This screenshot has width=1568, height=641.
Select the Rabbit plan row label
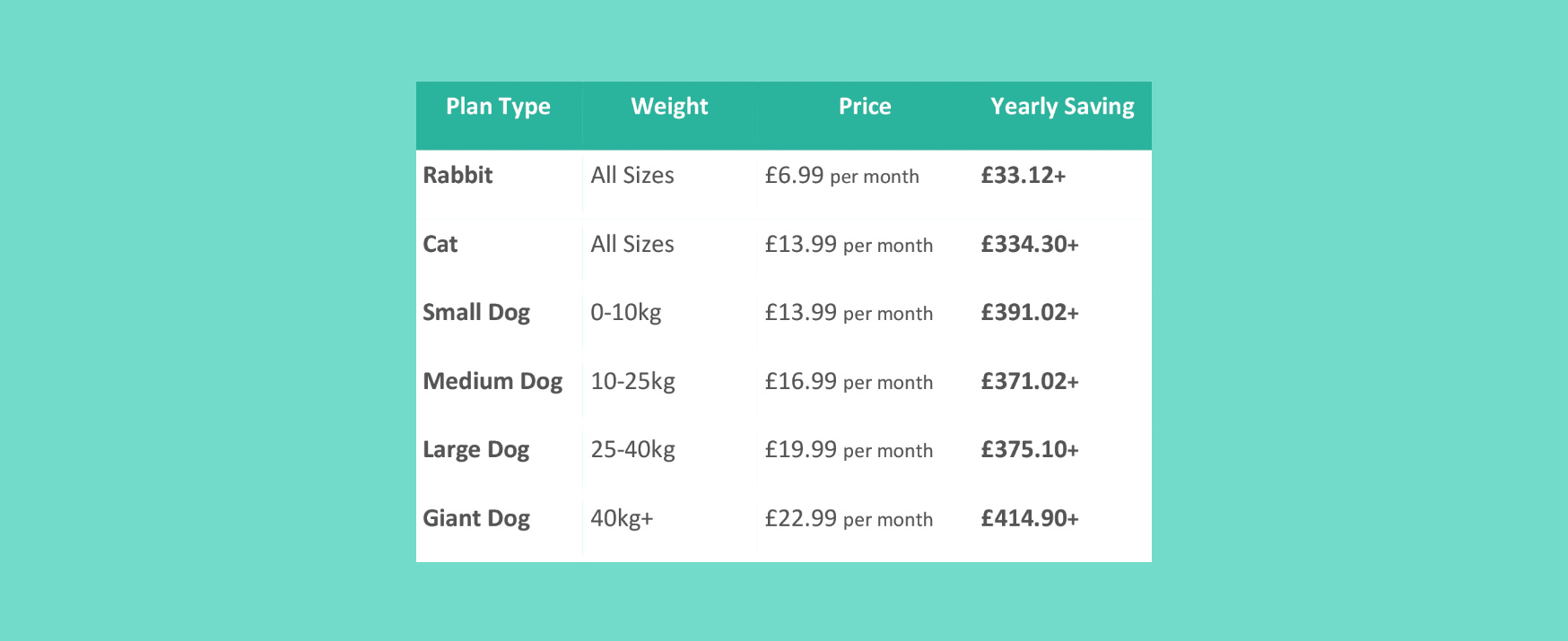point(457,175)
